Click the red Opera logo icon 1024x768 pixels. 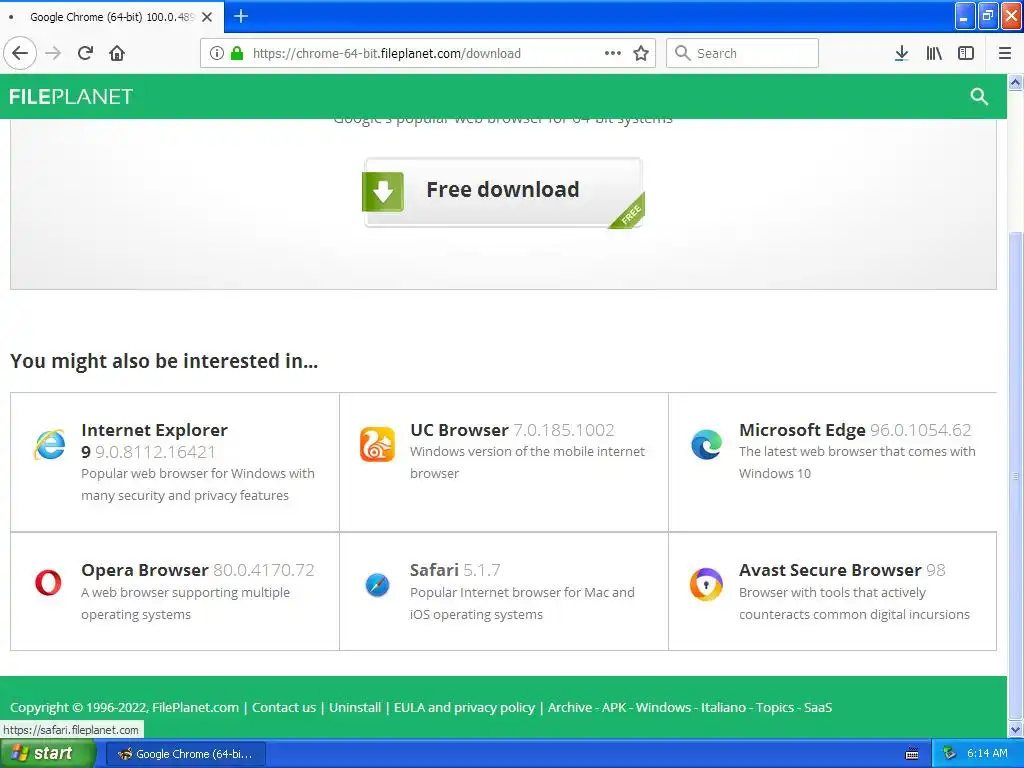48,583
